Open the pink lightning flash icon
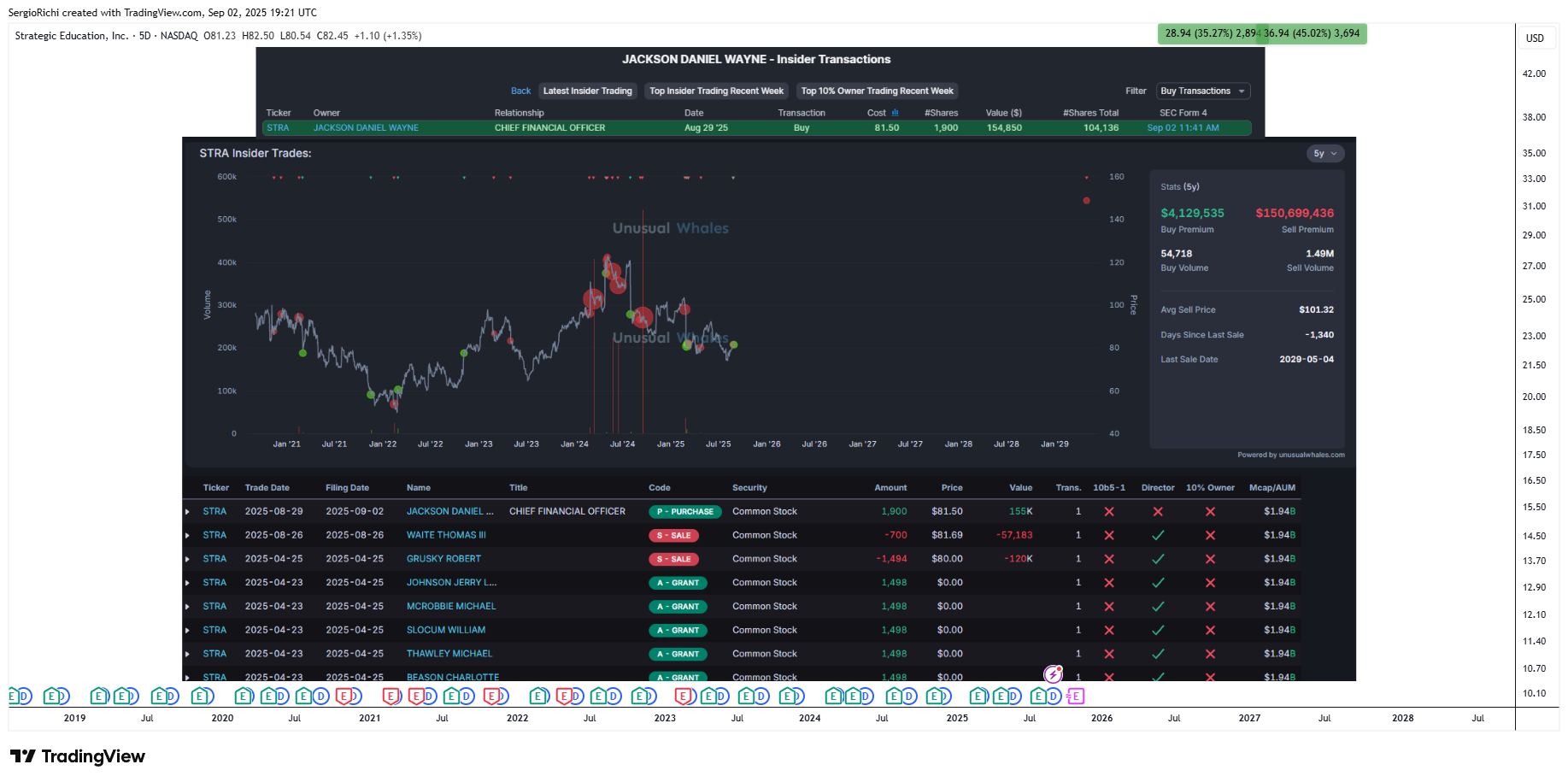Viewport: 1568px width, 782px height. pos(1054,674)
